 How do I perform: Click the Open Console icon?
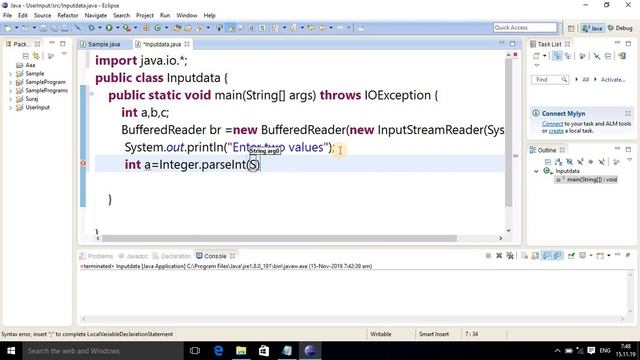click(x=600, y=256)
